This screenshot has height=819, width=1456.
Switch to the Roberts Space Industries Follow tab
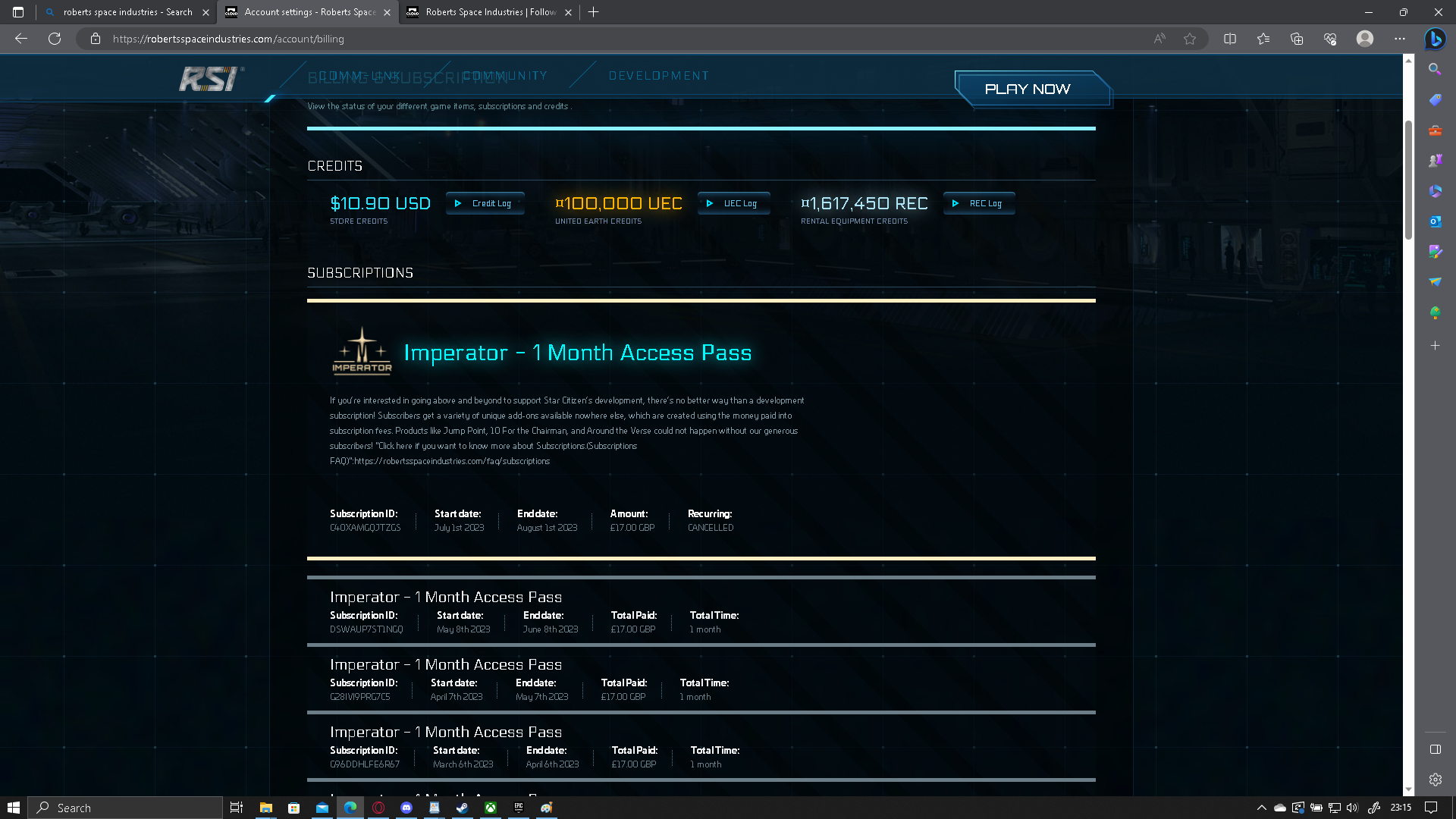[489, 12]
